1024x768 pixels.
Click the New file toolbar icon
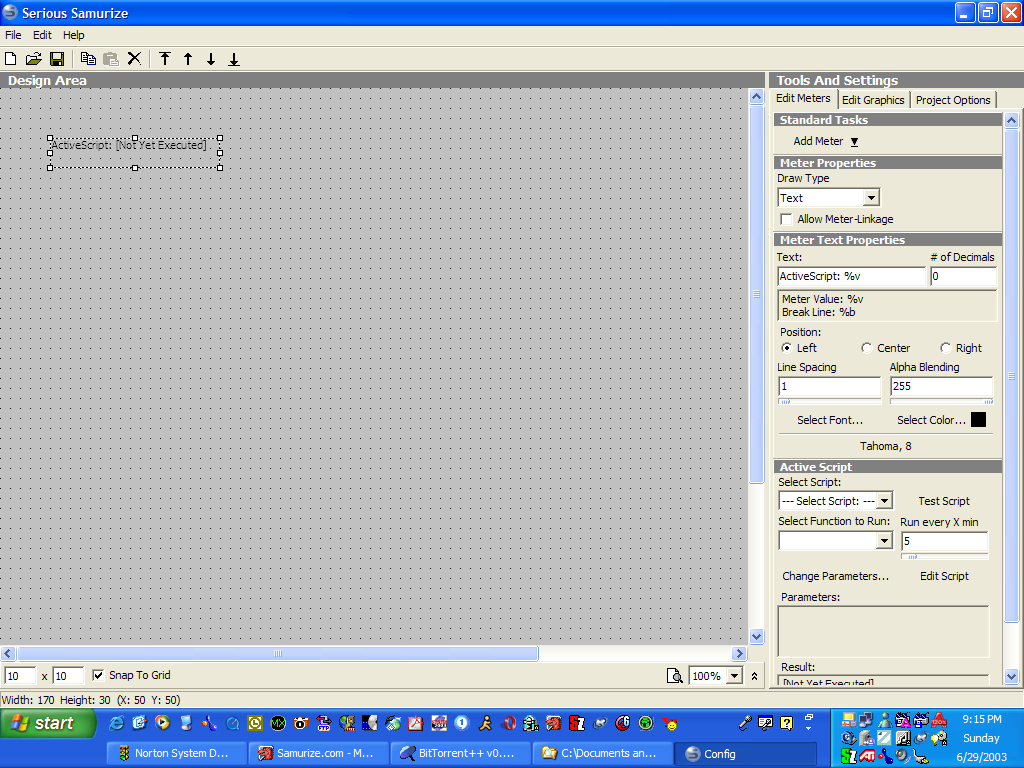click(10, 59)
